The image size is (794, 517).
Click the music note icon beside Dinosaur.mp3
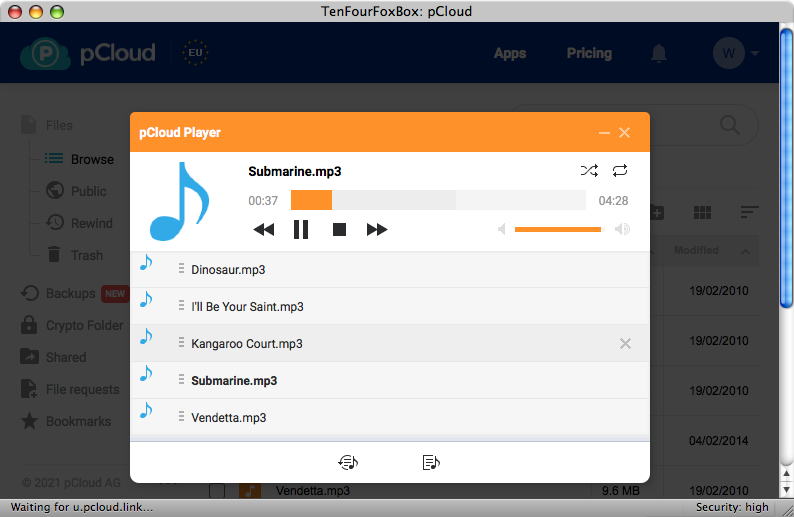(x=146, y=262)
